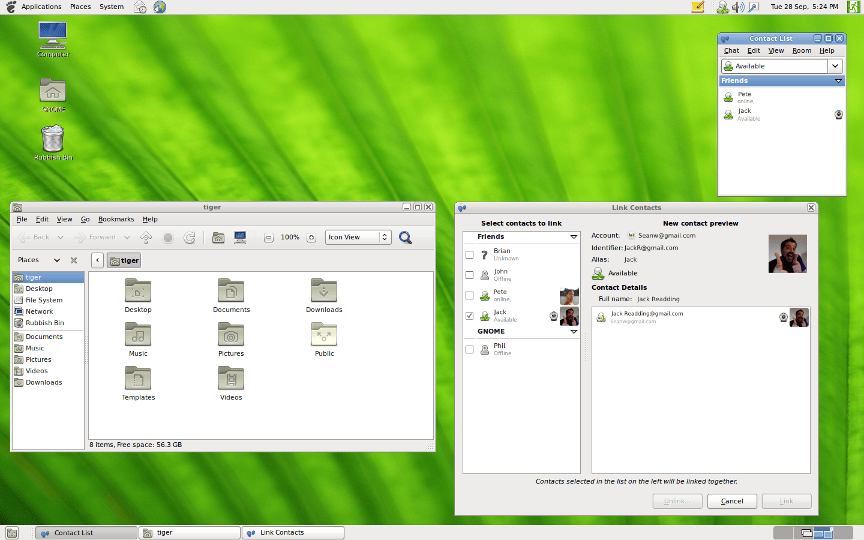This screenshot has height=540, width=864.
Task: Open the Room menu in Contact List
Action: [x=802, y=50]
